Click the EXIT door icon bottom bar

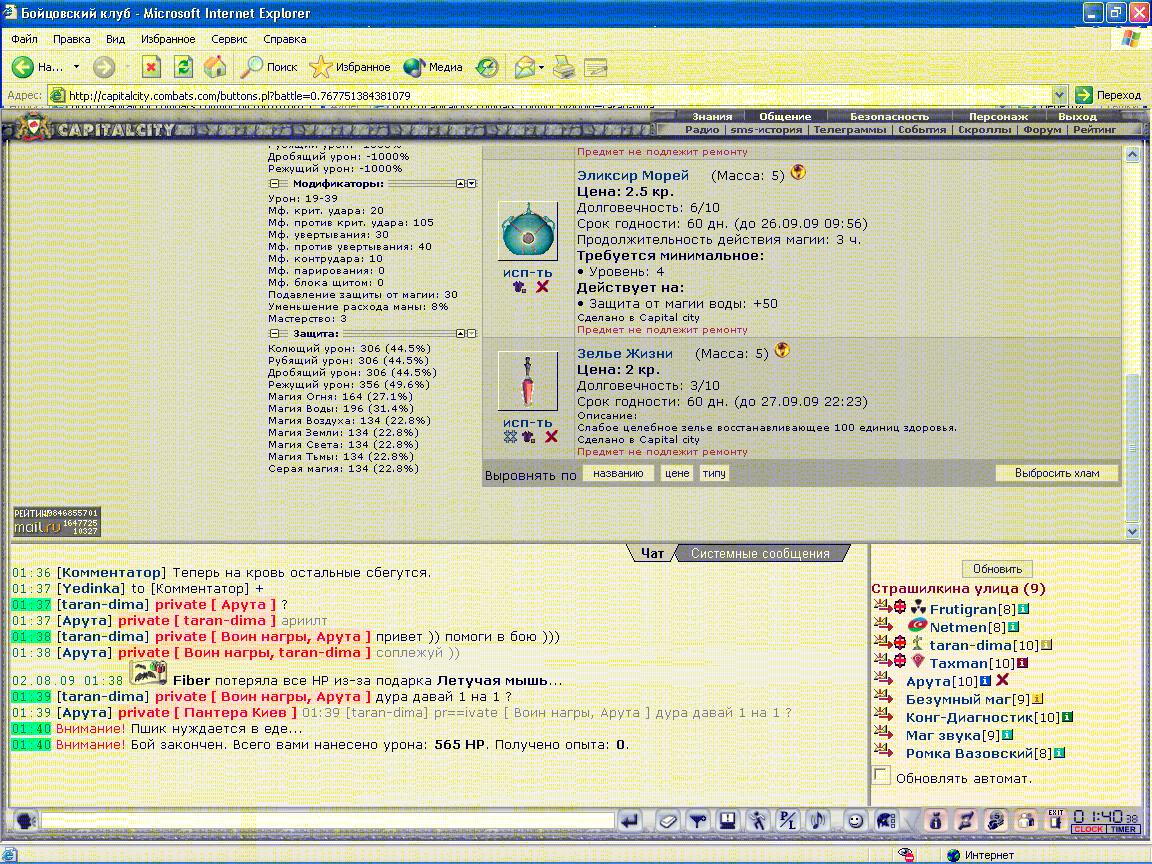point(1056,819)
